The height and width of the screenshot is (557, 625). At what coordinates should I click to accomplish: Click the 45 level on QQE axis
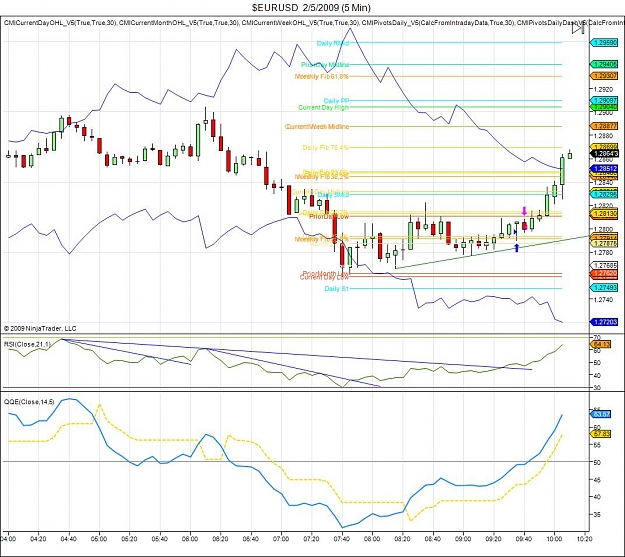point(597,479)
